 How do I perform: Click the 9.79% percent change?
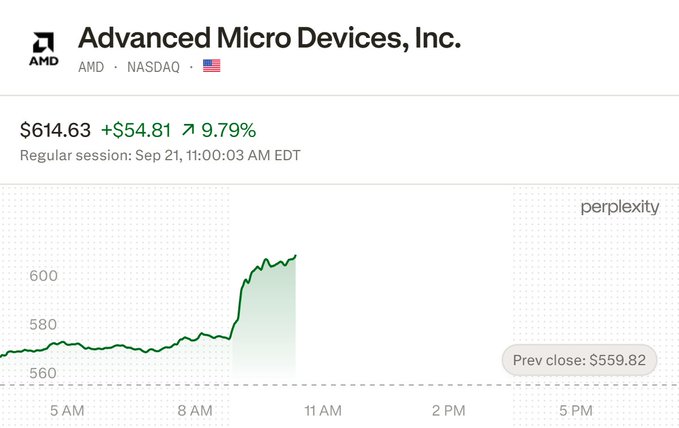click(229, 130)
